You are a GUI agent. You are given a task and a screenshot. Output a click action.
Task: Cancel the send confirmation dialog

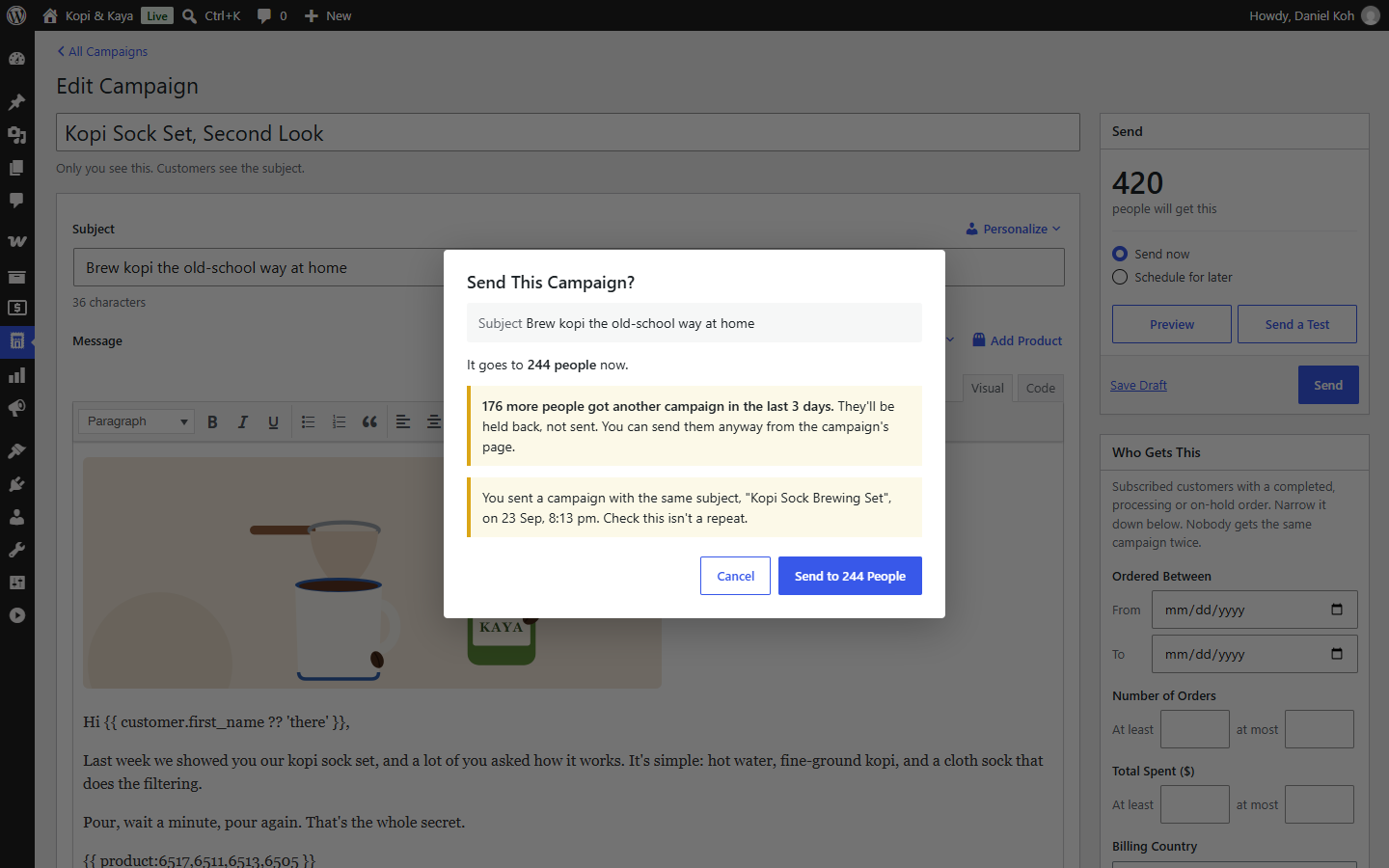click(x=735, y=576)
